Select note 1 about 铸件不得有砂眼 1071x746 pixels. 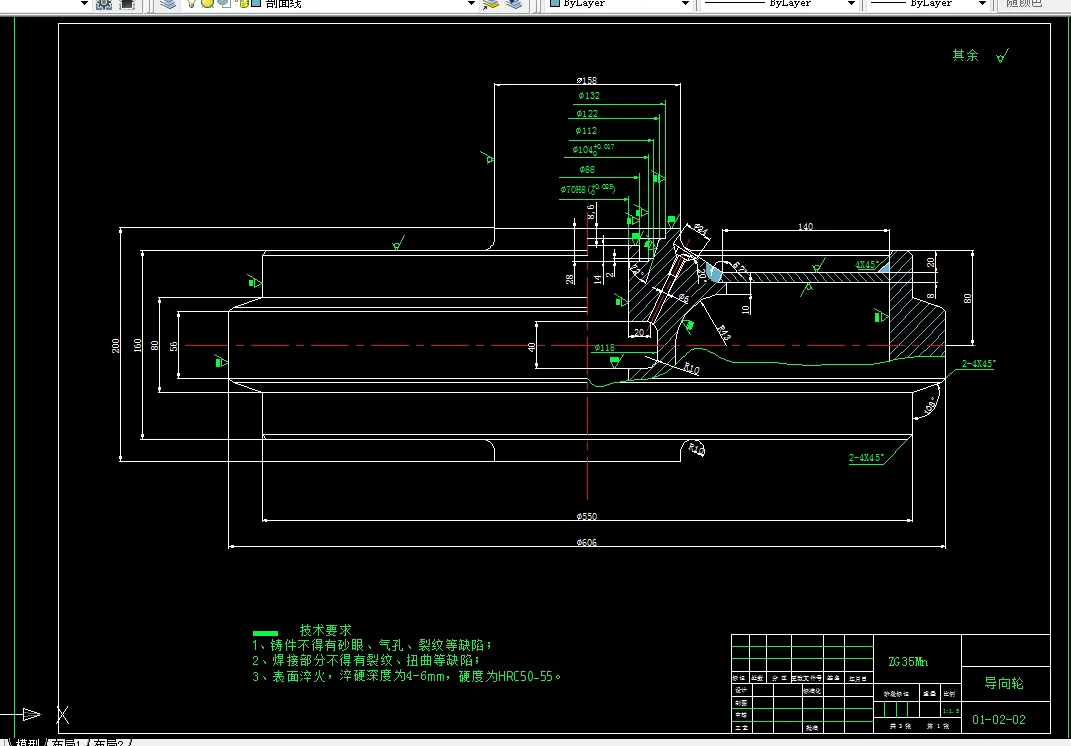coord(372,645)
